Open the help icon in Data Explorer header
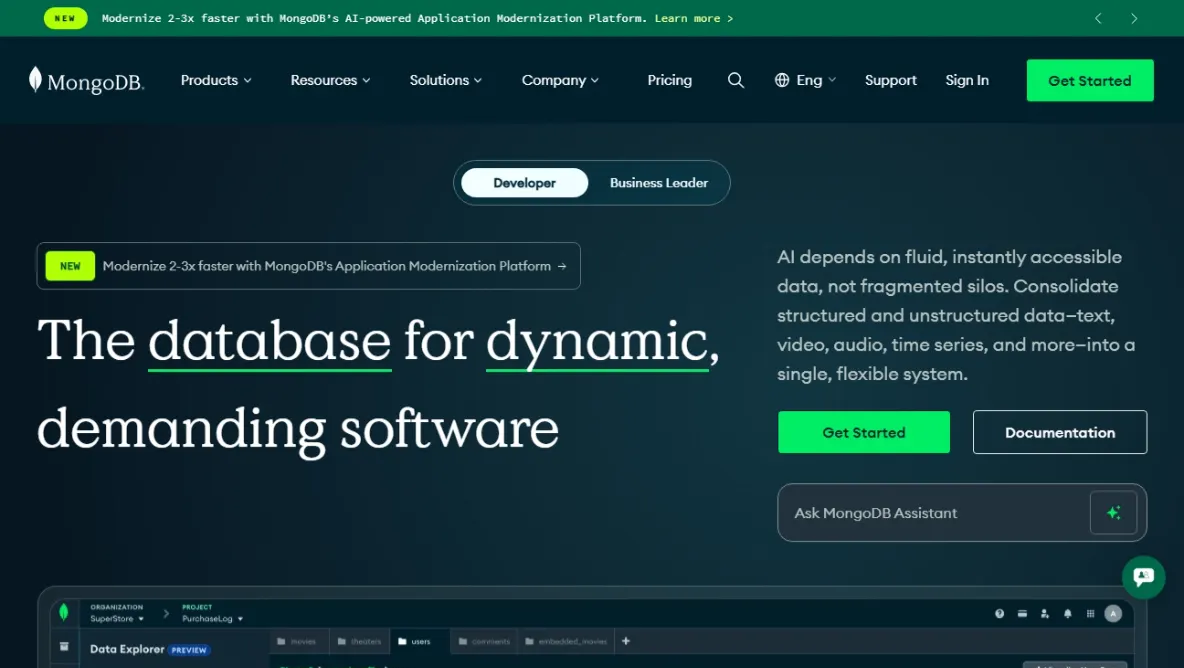Image resolution: width=1184 pixels, height=668 pixels. tap(999, 613)
